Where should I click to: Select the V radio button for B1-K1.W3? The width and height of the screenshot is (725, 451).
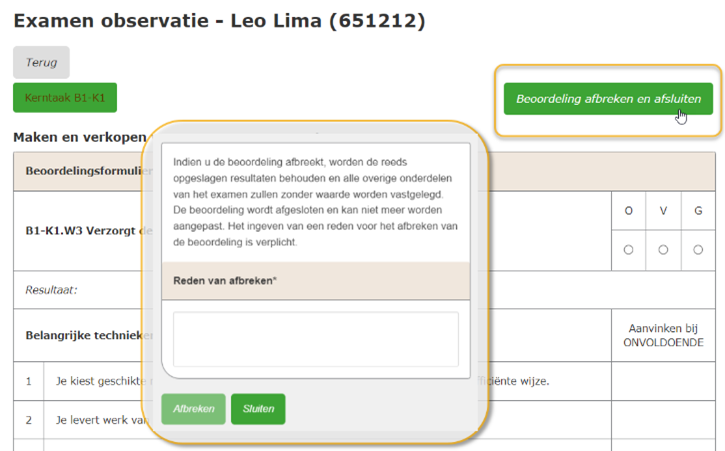click(663, 250)
